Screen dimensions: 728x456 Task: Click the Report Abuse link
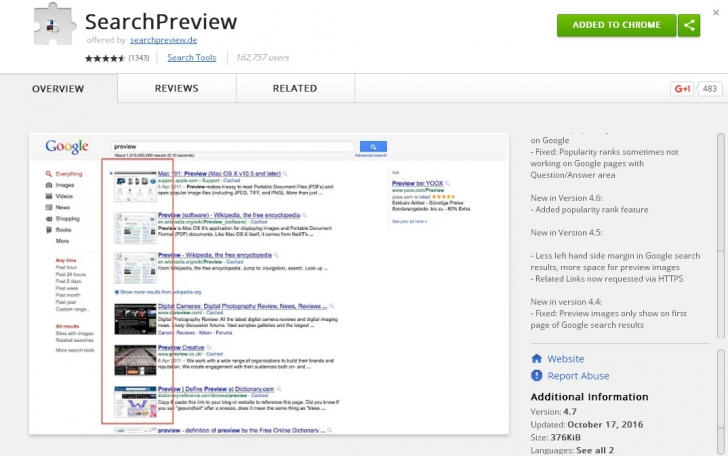pyautogui.click(x=578, y=376)
